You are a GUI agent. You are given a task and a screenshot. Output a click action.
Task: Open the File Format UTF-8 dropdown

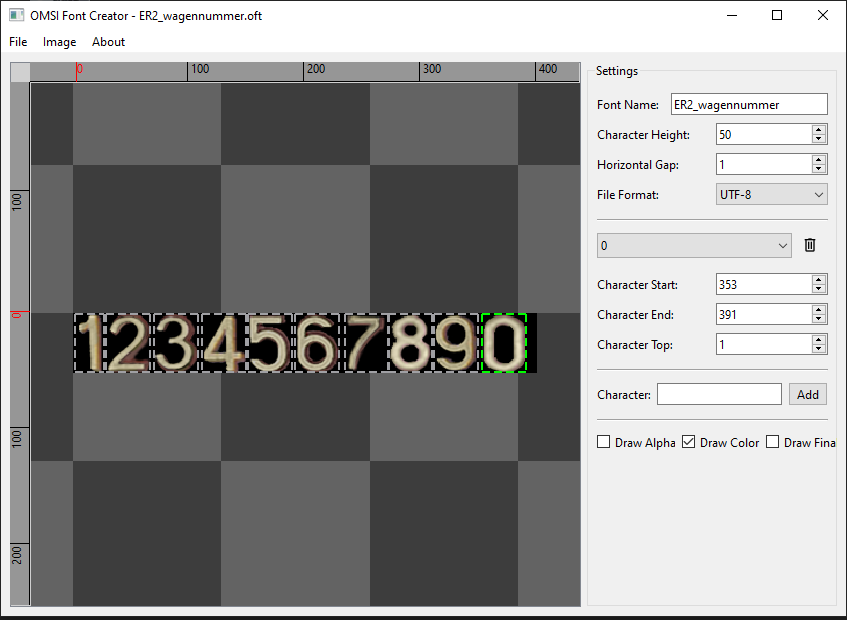tap(771, 195)
